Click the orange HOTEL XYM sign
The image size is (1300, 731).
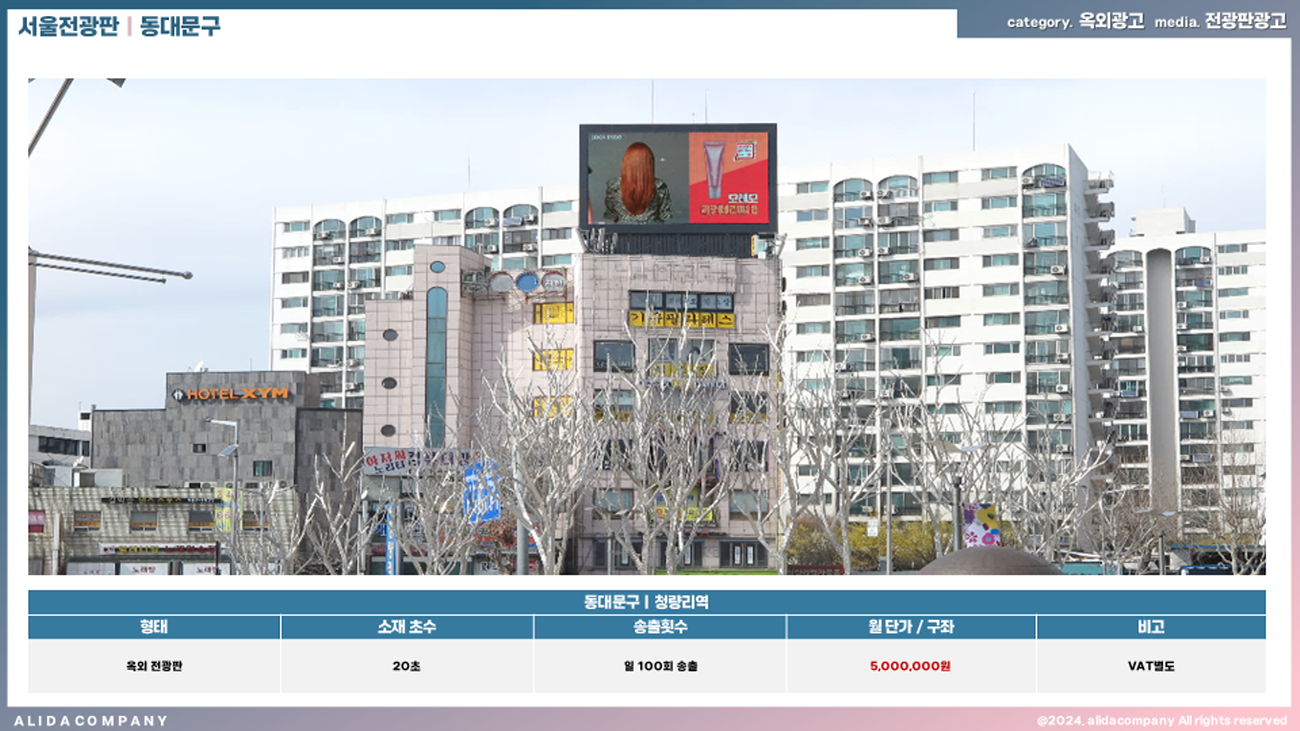231,394
